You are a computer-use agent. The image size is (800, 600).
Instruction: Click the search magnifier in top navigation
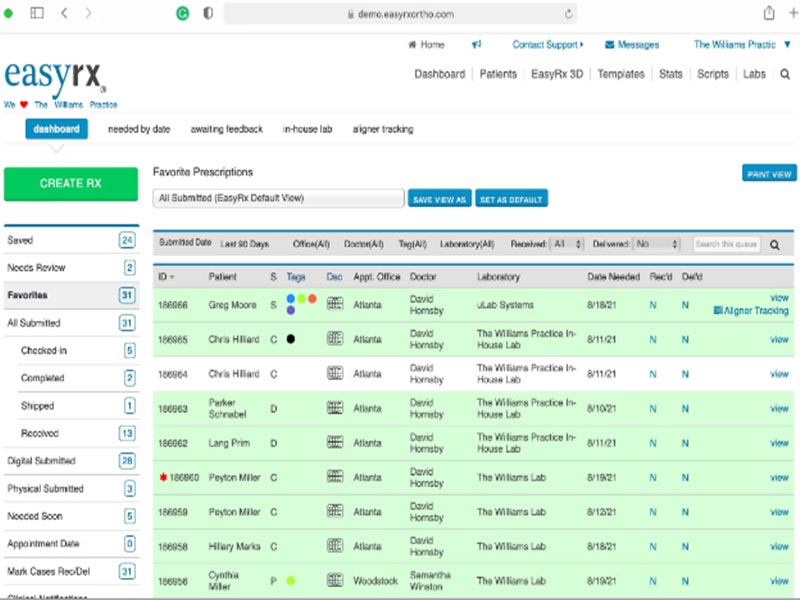pyautogui.click(x=785, y=74)
